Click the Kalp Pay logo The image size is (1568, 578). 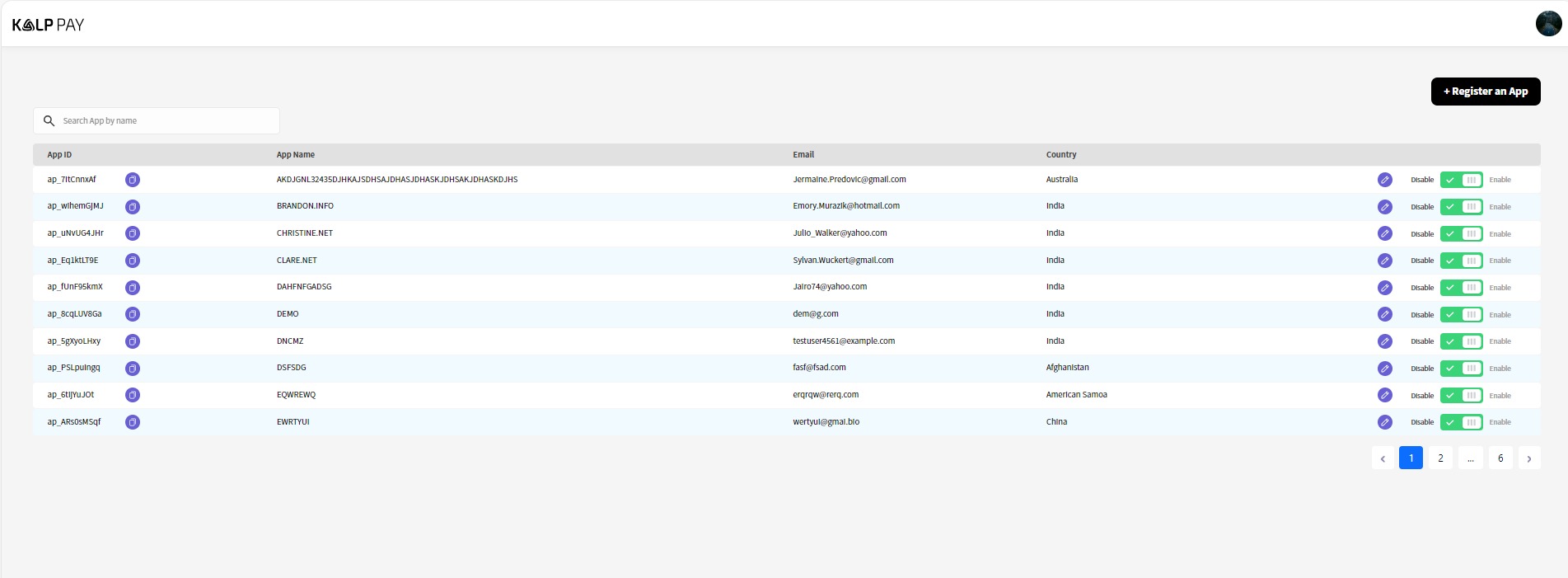pos(49,25)
